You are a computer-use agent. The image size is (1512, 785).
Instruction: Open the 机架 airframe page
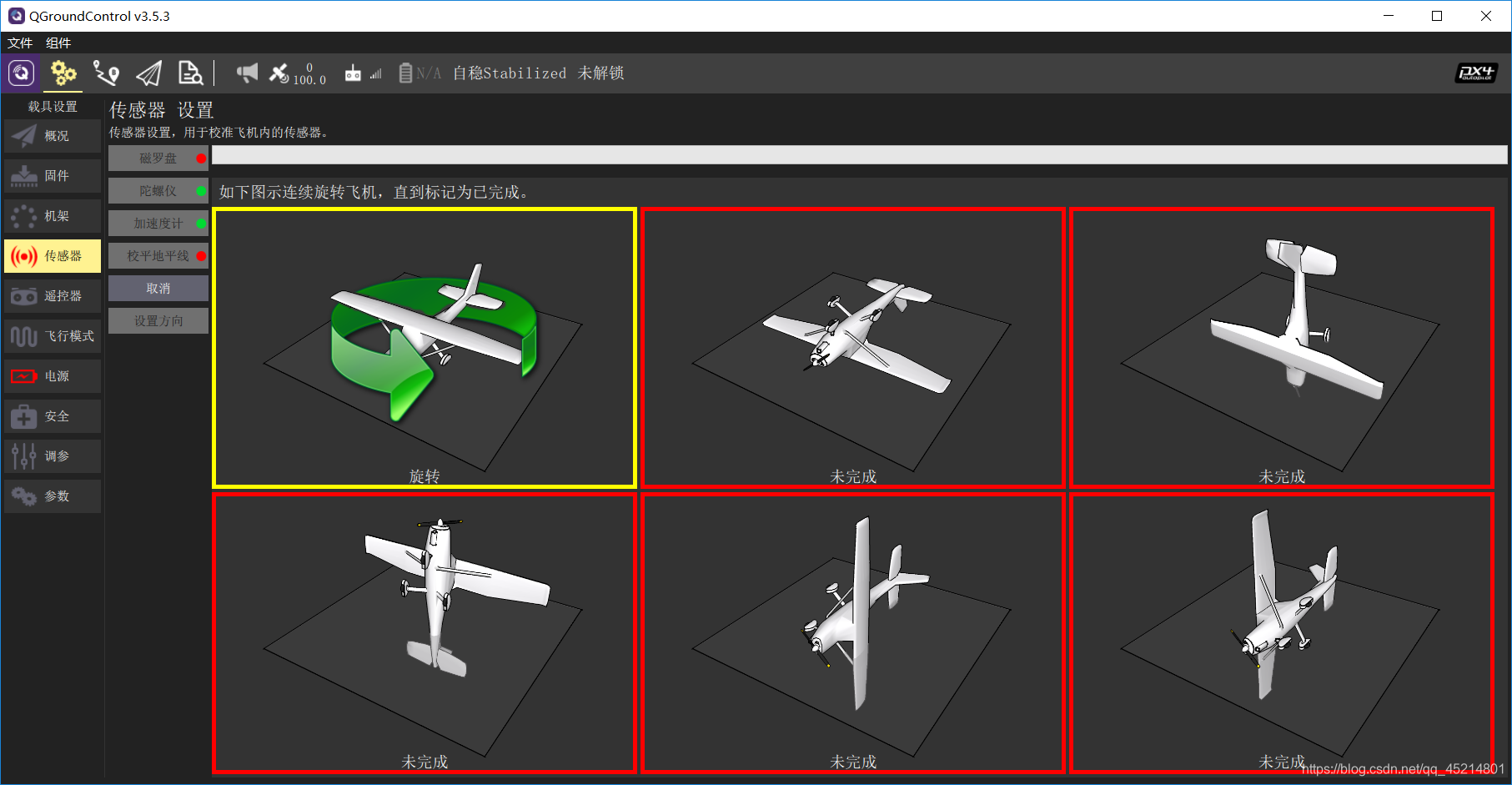click(53, 216)
